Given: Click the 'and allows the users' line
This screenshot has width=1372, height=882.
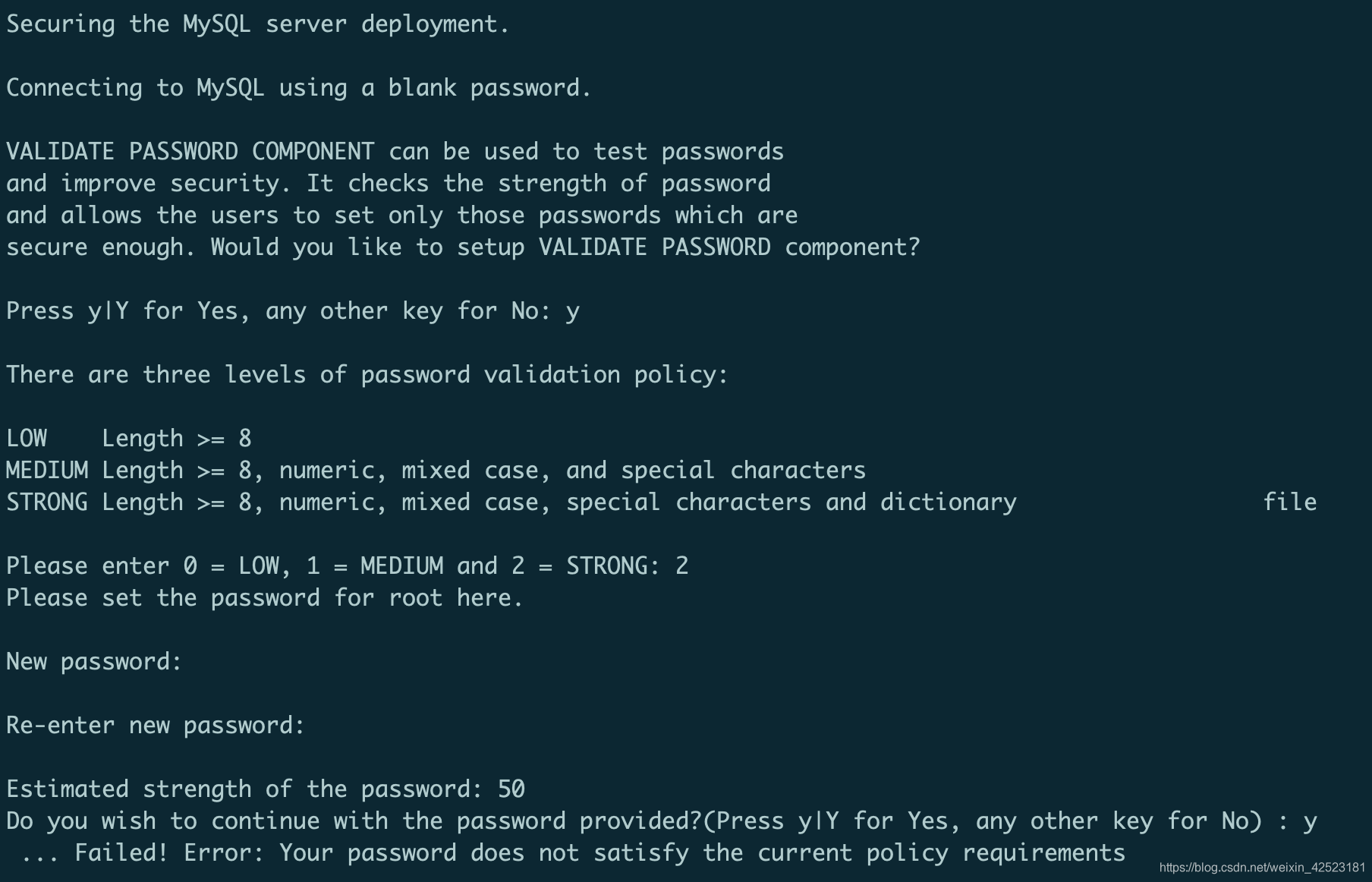Looking at the screenshot, I should 401,216.
